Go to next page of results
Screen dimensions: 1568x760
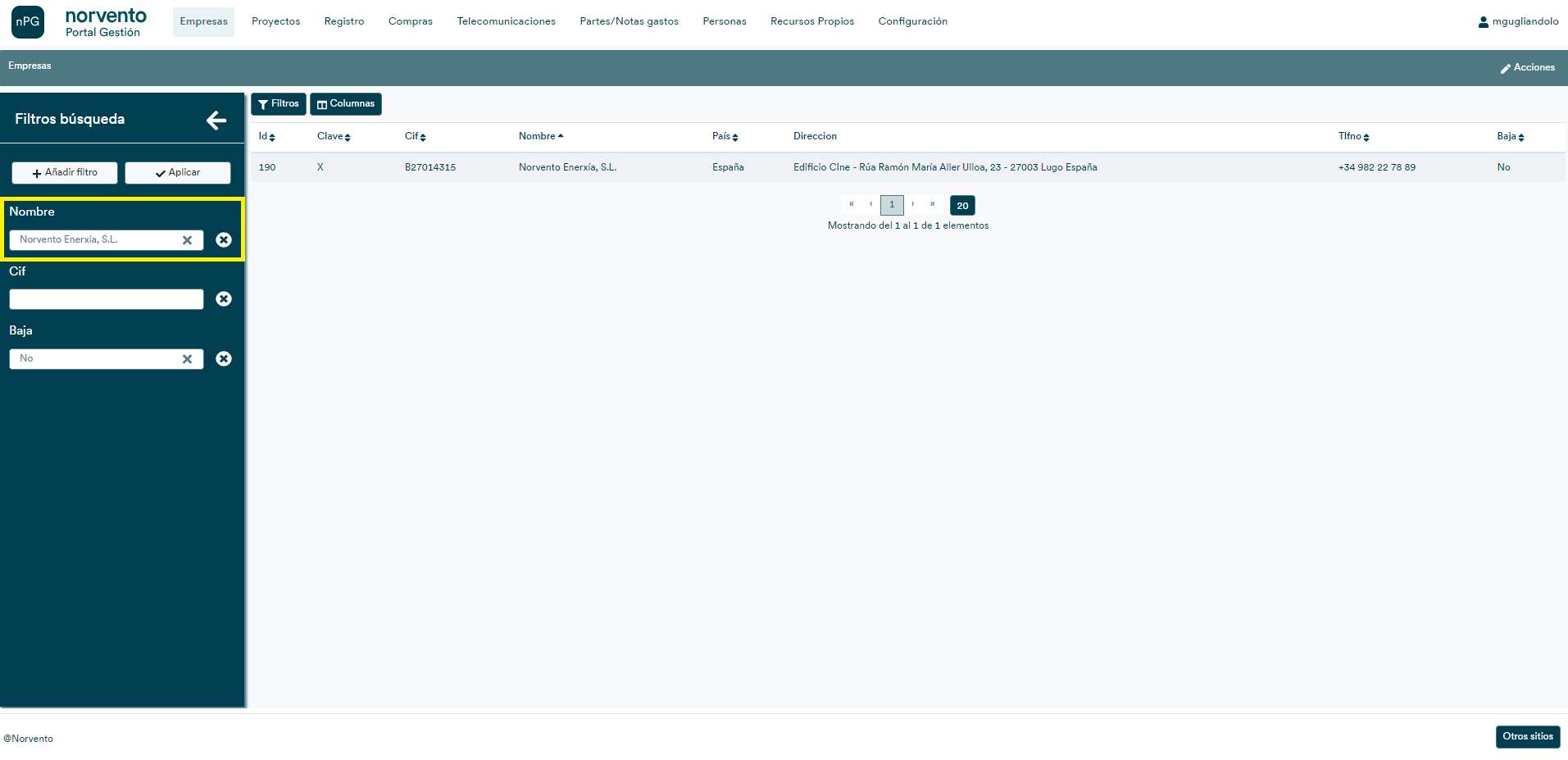tap(912, 205)
